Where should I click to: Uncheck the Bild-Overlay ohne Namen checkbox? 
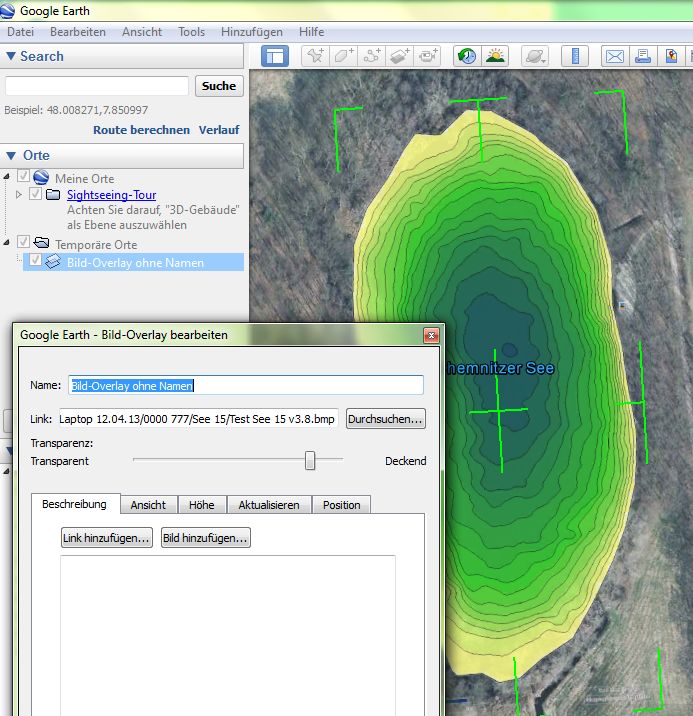(x=36, y=261)
